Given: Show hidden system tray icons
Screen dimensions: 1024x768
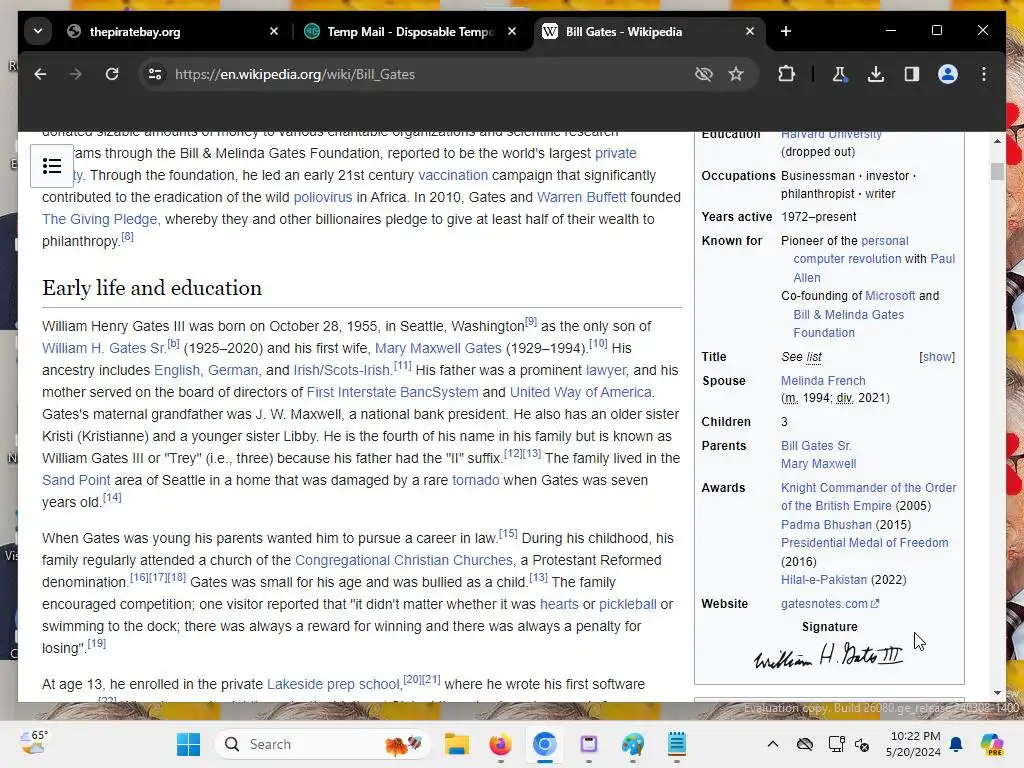Looking at the screenshot, I should 773,744.
